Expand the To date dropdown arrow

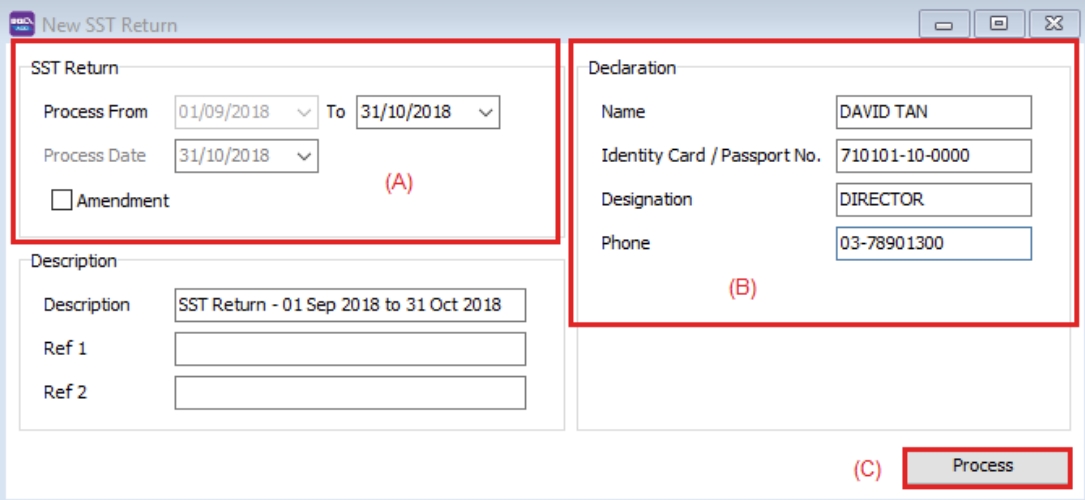(486, 112)
